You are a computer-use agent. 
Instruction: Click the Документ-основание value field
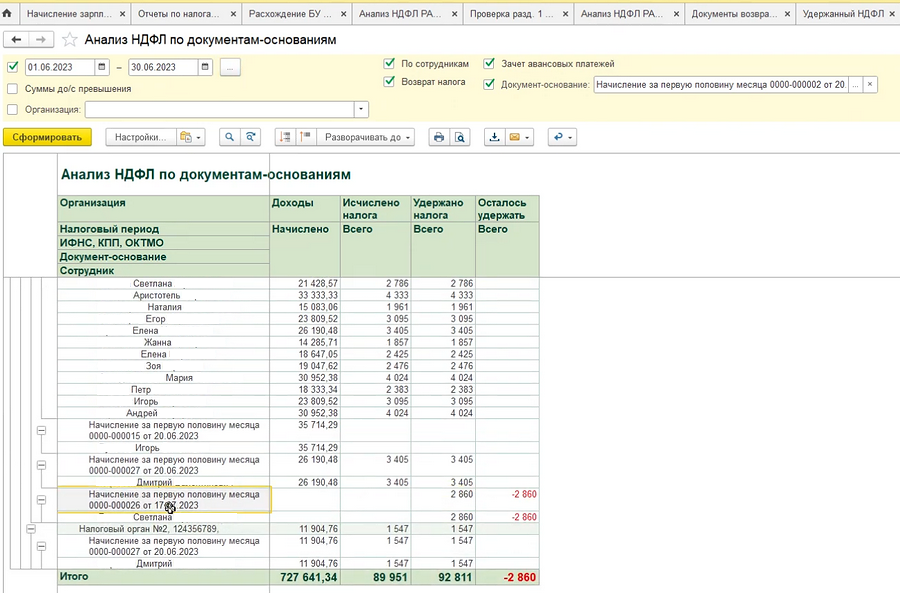coord(721,84)
